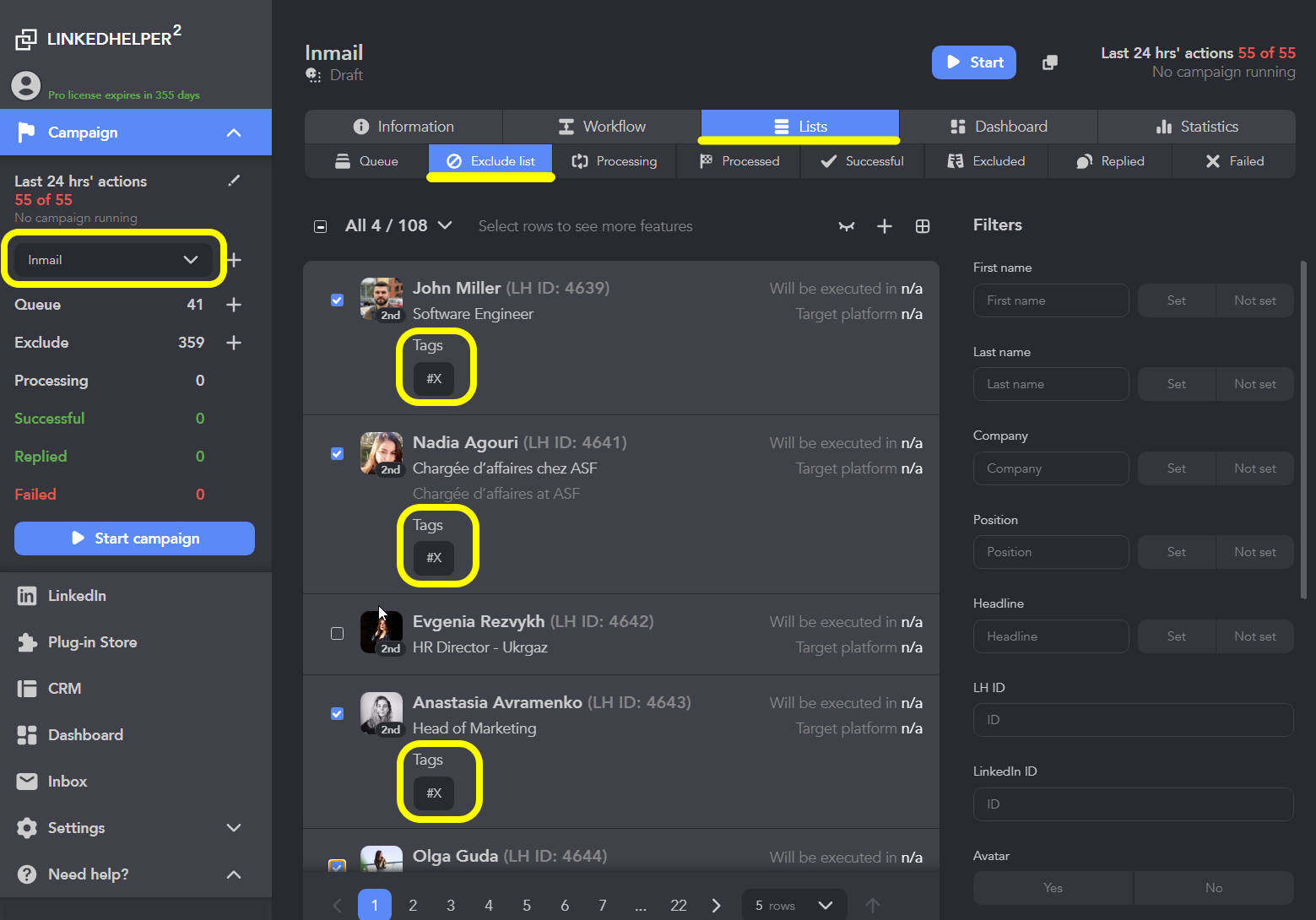Open the Inmail campaign dropdown
1316x920 pixels.
113,260
